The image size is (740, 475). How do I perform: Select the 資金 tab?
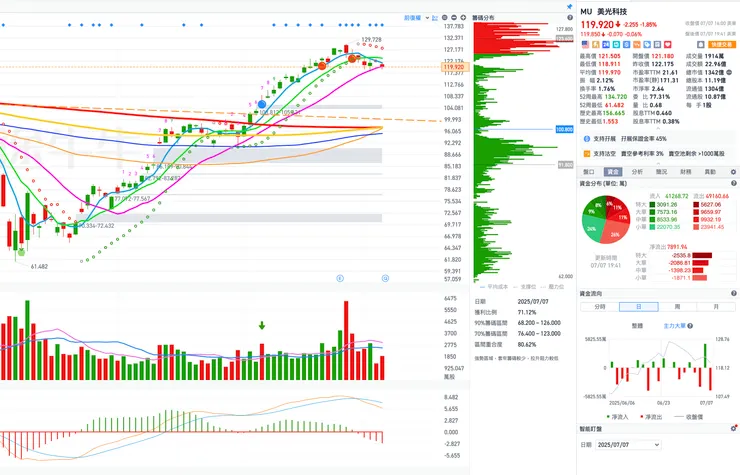pos(613,172)
